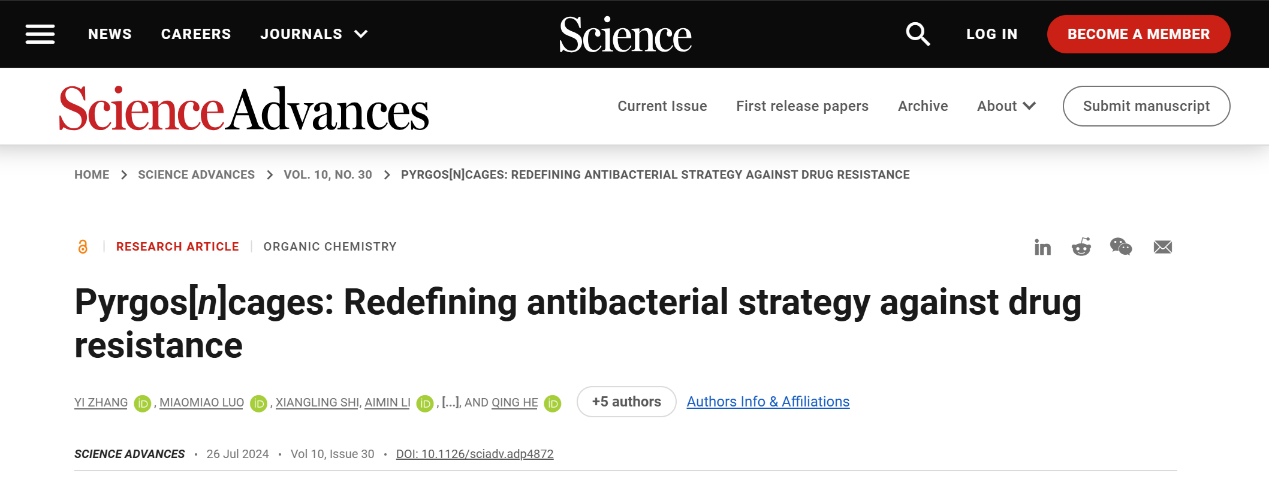Viewport: 1269px width, 479px height.
Task: Click the open access lock icon
Action: pyautogui.click(x=83, y=247)
